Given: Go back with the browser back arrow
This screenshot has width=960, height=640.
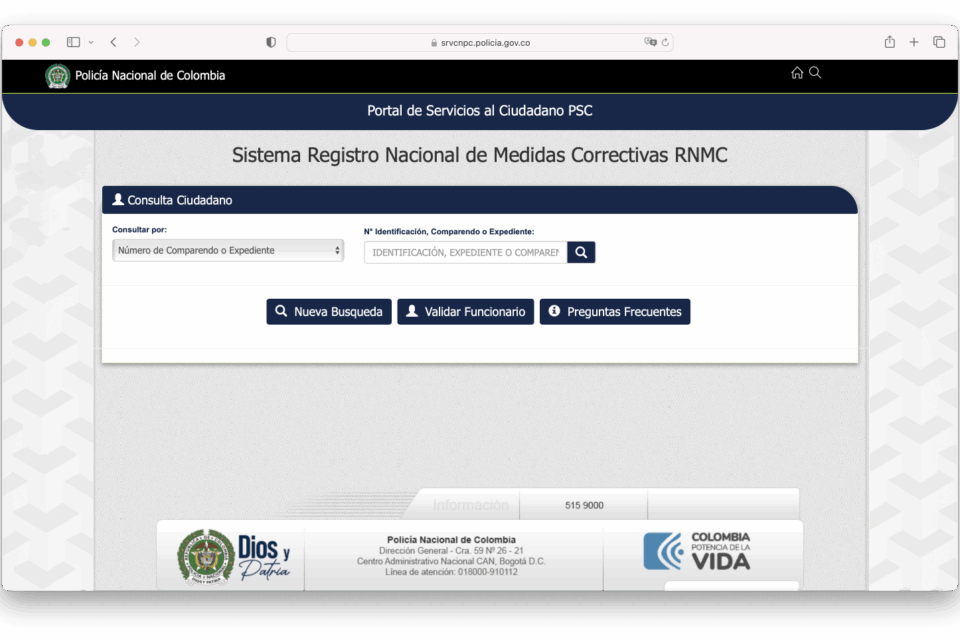Looking at the screenshot, I should pyautogui.click(x=113, y=42).
